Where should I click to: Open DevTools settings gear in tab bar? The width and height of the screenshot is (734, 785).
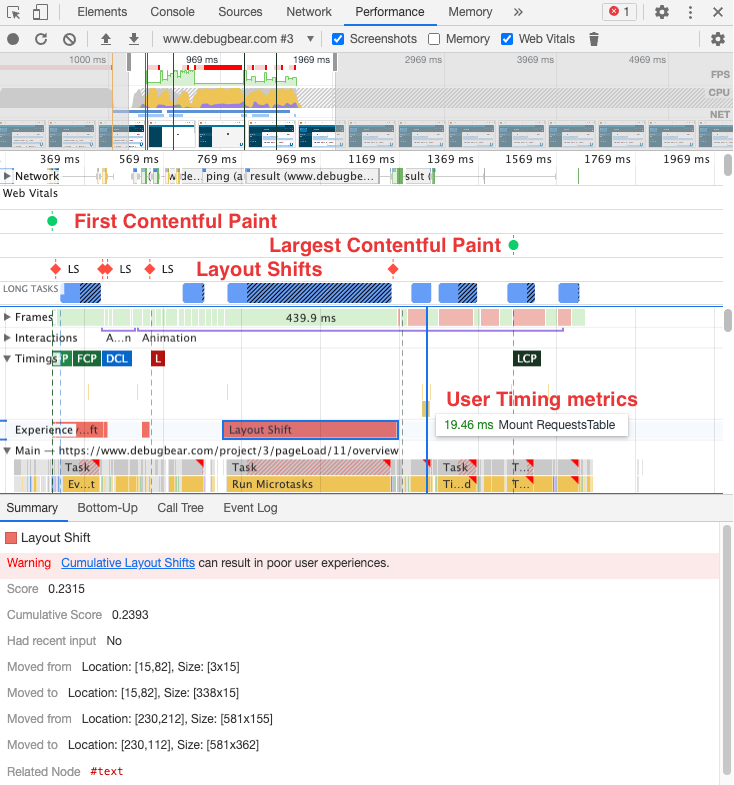point(662,12)
